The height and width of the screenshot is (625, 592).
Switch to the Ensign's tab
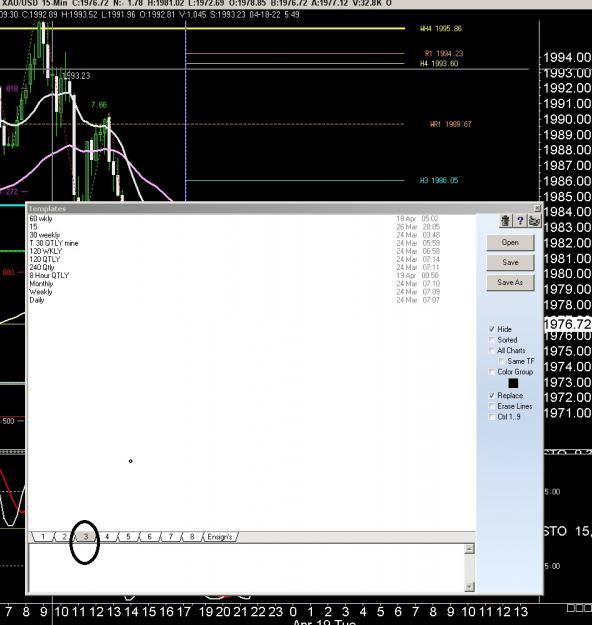point(220,537)
